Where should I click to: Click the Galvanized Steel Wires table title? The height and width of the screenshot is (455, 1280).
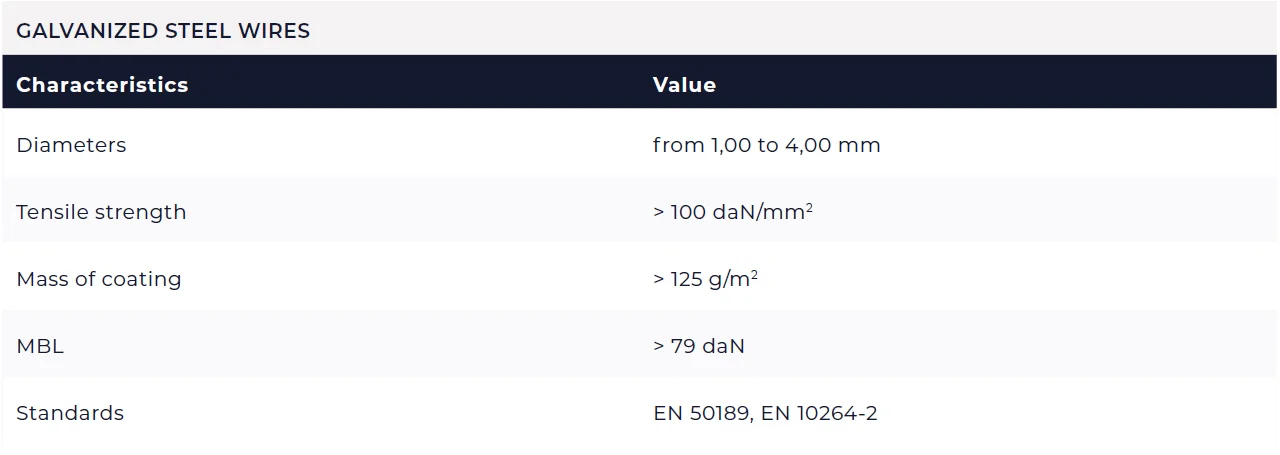coord(163,31)
